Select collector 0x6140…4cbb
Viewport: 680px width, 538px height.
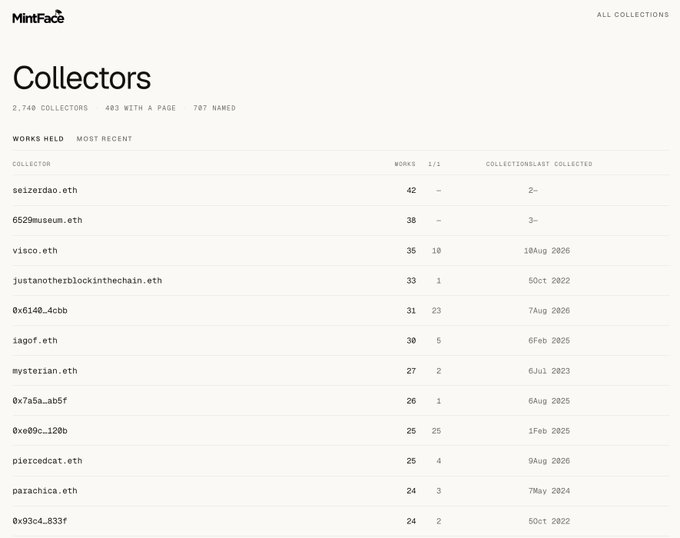click(40, 310)
